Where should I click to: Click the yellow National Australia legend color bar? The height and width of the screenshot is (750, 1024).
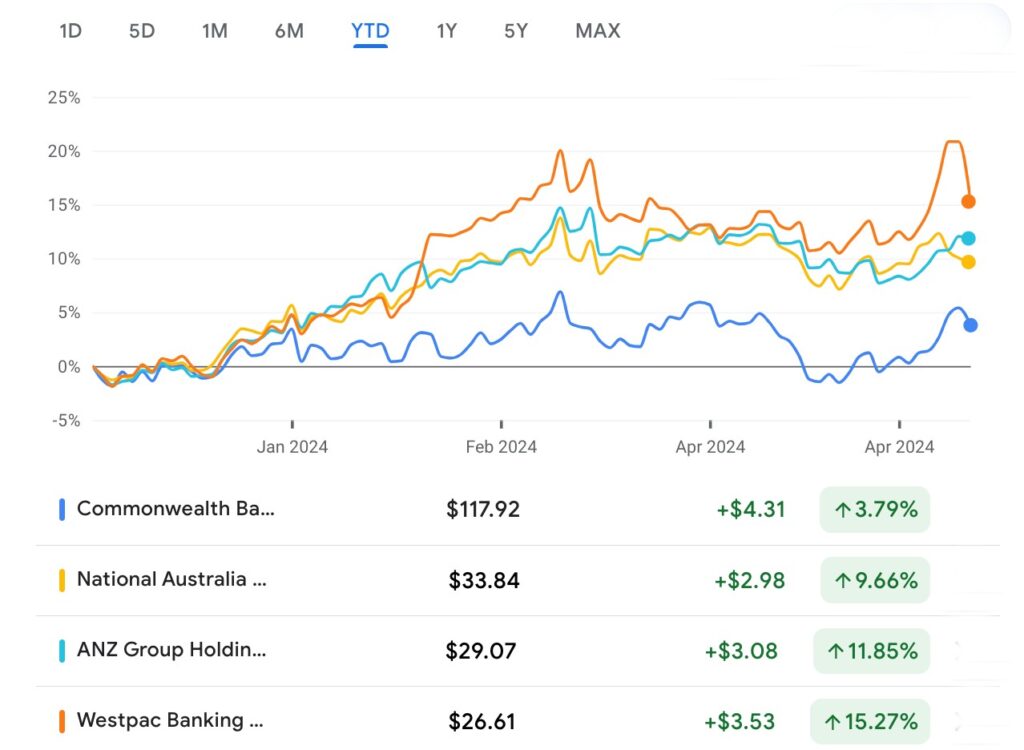click(62, 580)
